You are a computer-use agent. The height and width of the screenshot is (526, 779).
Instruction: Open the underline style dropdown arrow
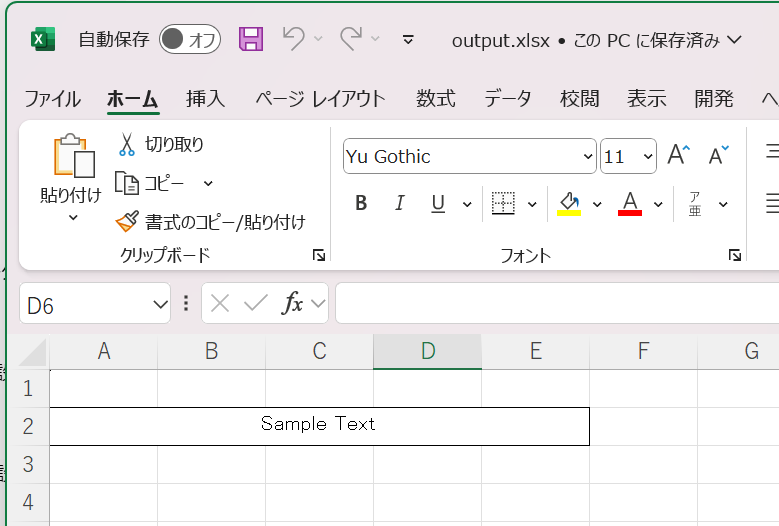(467, 204)
